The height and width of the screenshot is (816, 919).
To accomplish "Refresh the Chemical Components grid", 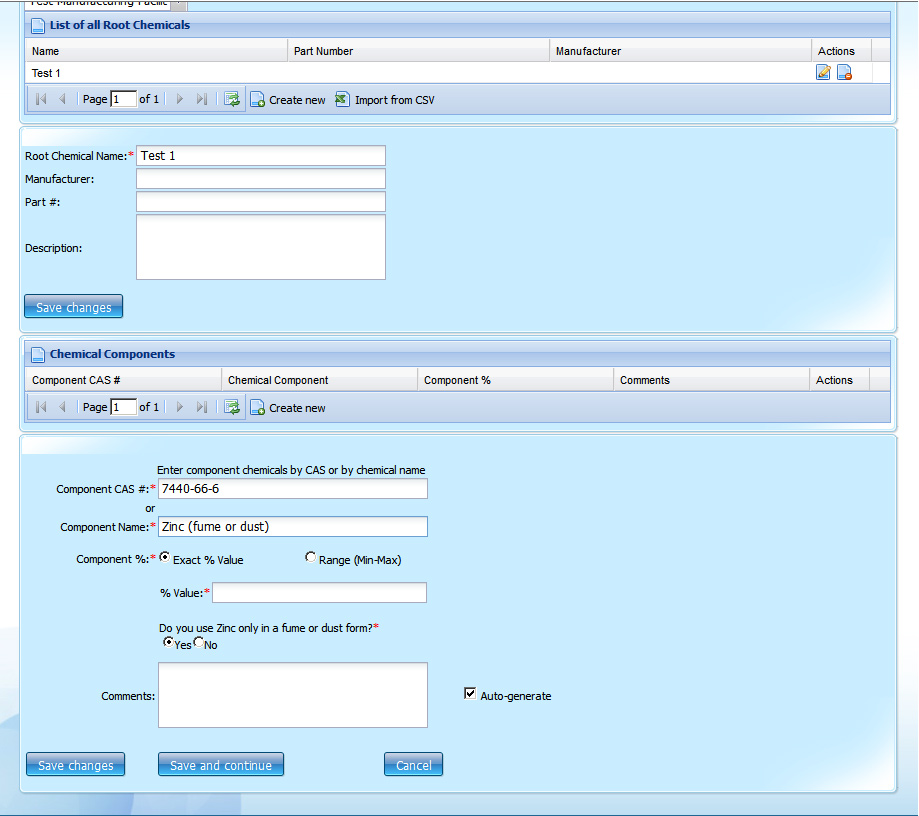I will 232,408.
